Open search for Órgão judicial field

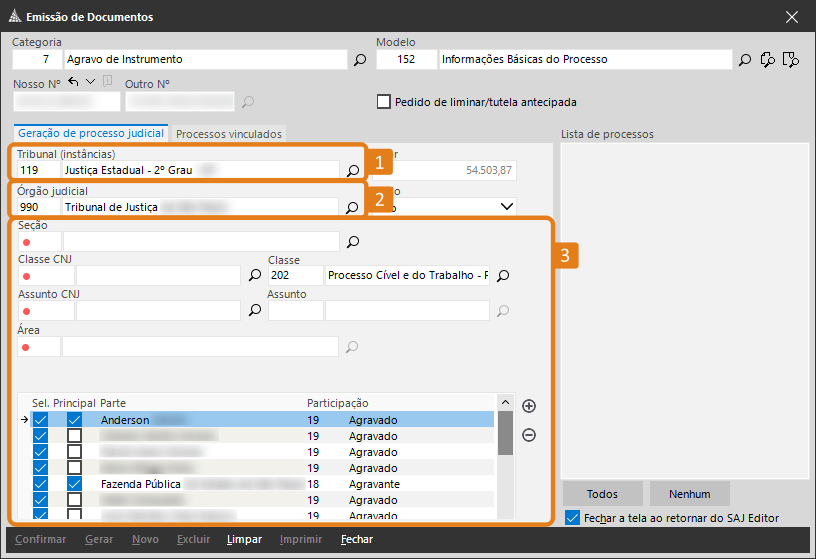[352, 208]
